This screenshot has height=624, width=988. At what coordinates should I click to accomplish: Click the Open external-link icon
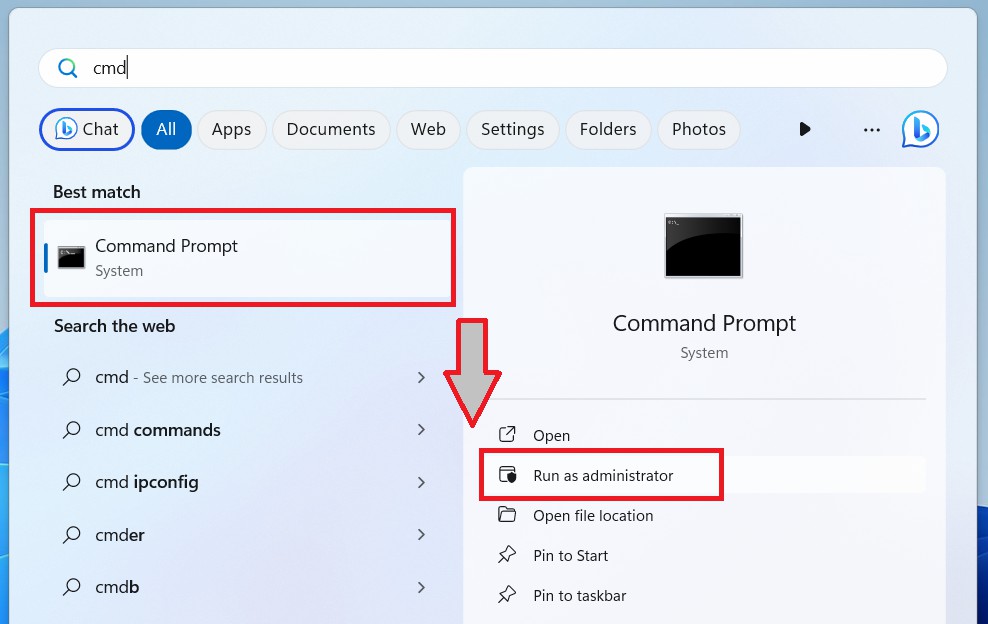507,434
